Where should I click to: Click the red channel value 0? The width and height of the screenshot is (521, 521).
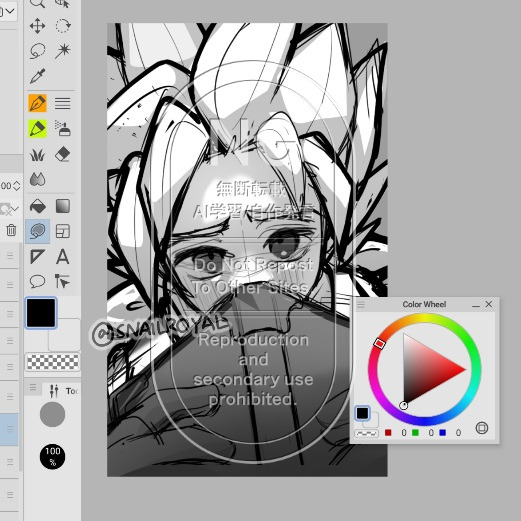coord(404,433)
